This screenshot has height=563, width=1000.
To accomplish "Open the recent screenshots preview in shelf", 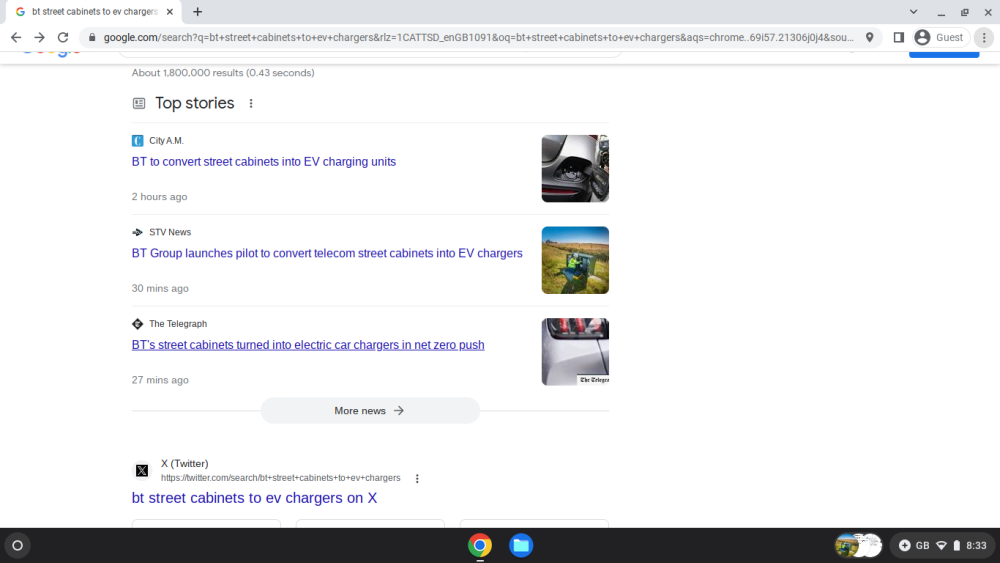I will [x=858, y=545].
